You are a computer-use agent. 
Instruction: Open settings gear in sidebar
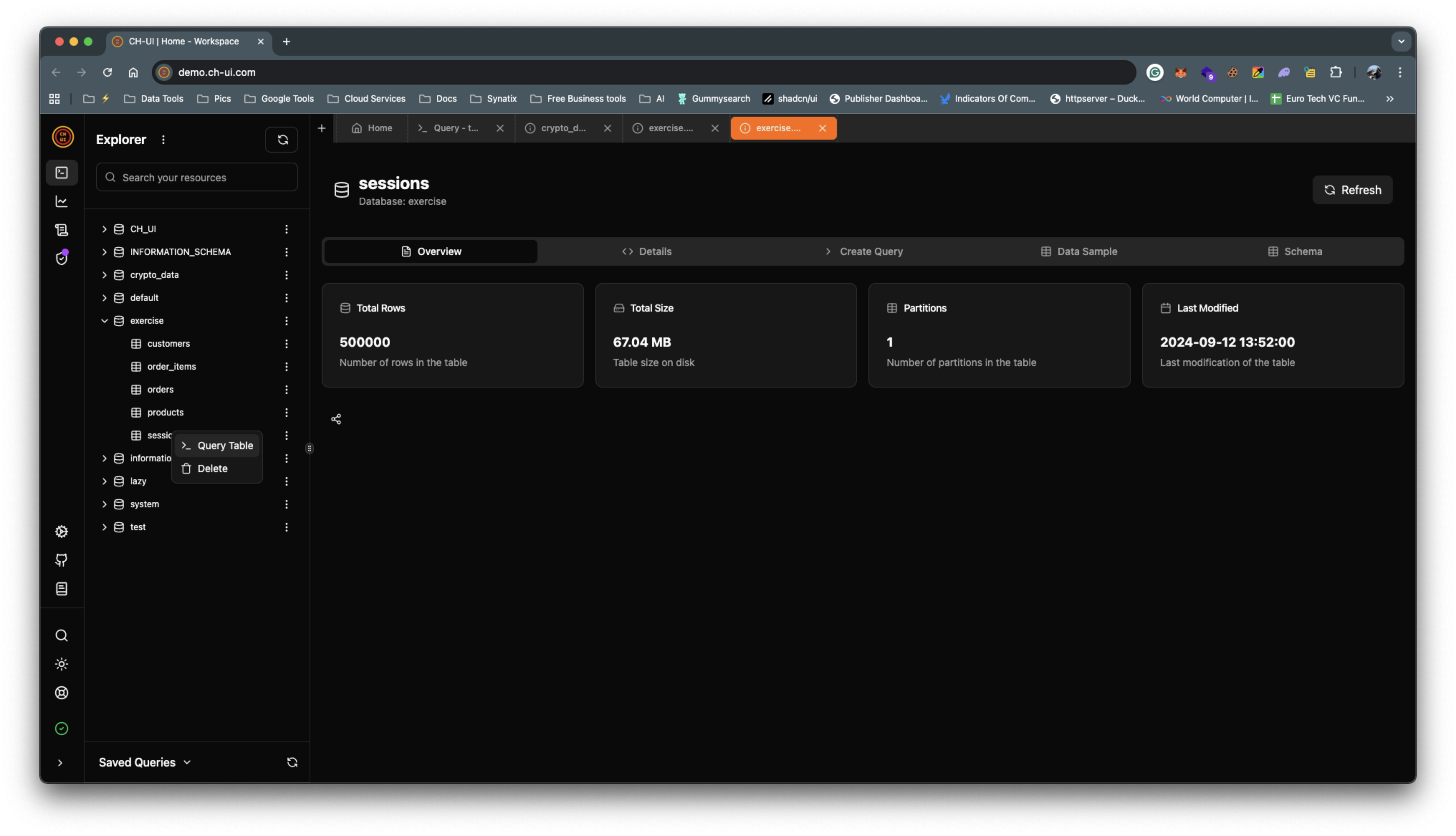point(61,532)
